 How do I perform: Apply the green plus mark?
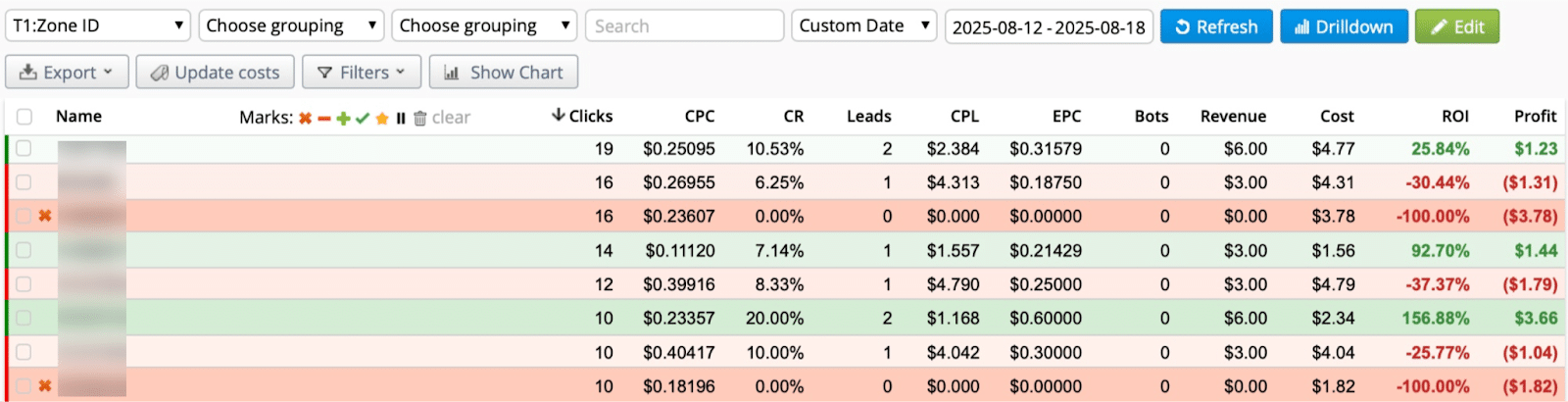click(343, 118)
